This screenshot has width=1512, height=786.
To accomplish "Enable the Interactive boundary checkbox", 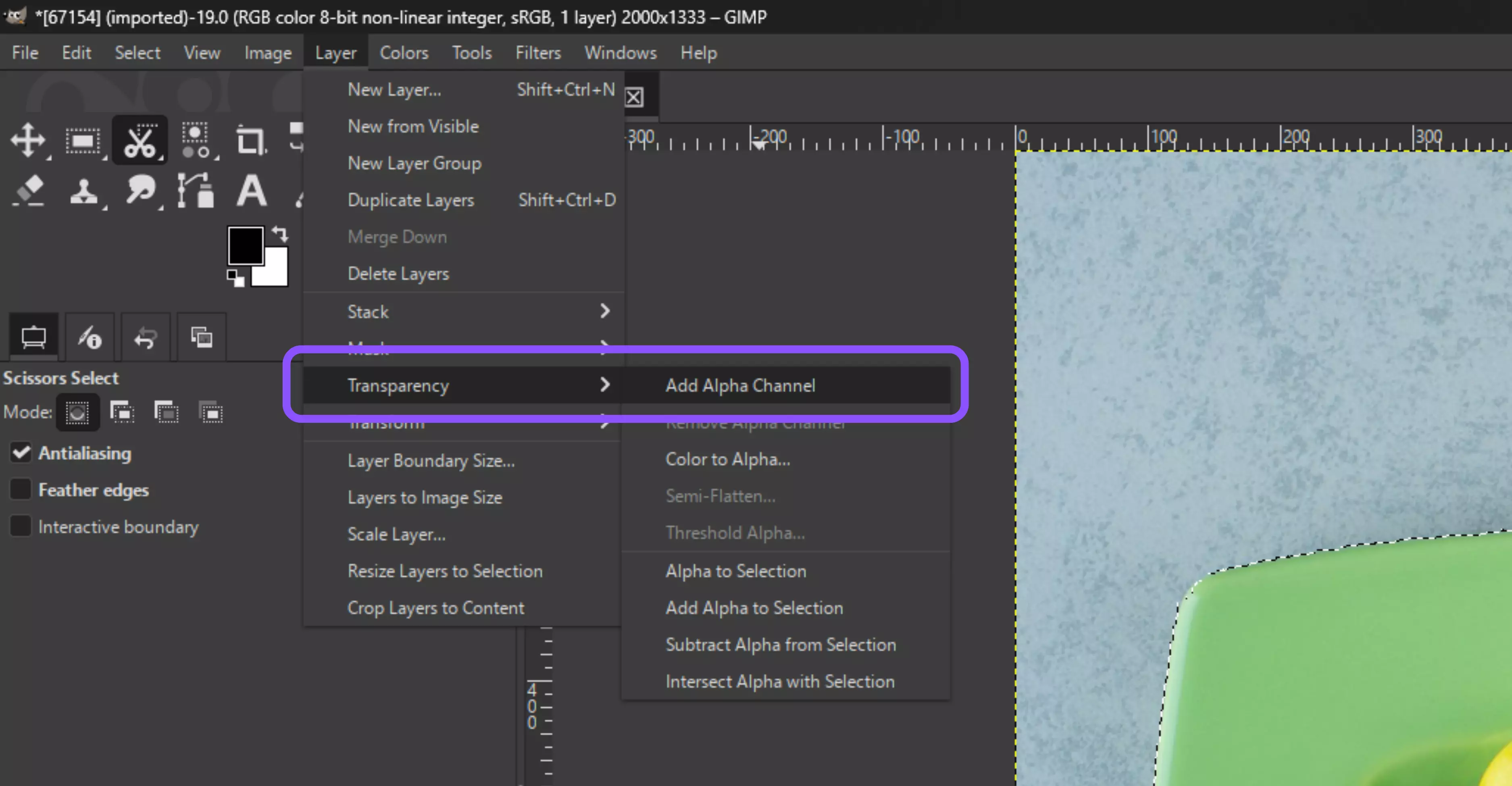I will 21,526.
